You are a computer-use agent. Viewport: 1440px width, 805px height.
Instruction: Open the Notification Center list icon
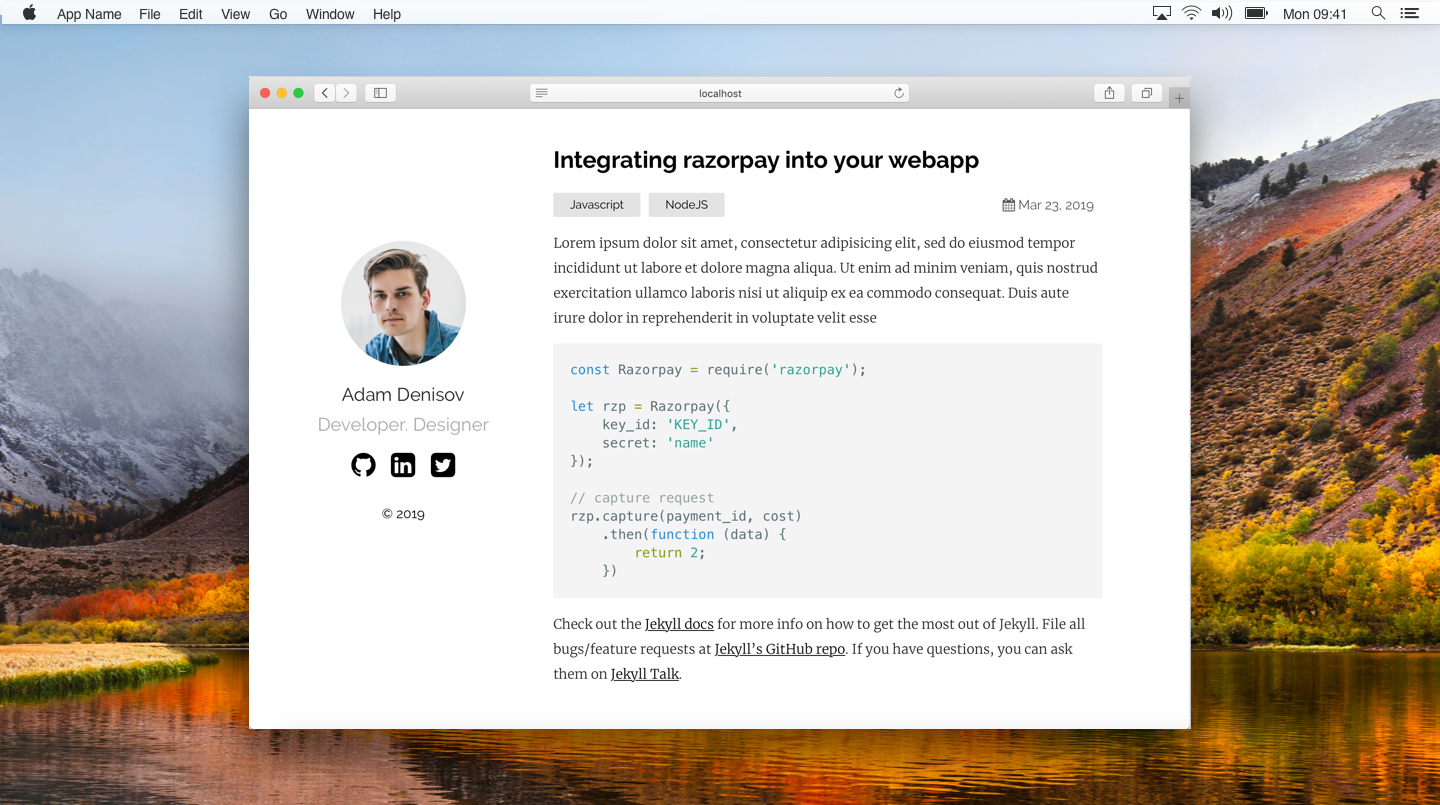click(x=1409, y=13)
